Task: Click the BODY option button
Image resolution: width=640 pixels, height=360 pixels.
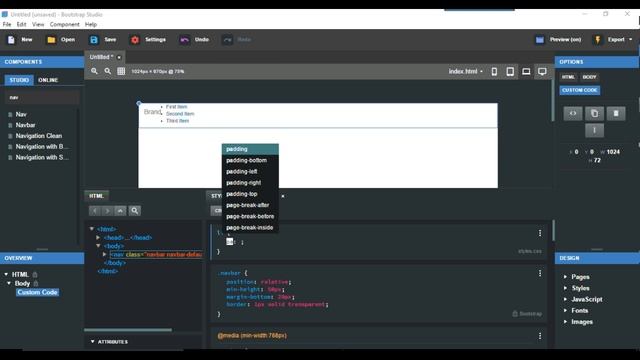Action: click(x=589, y=77)
